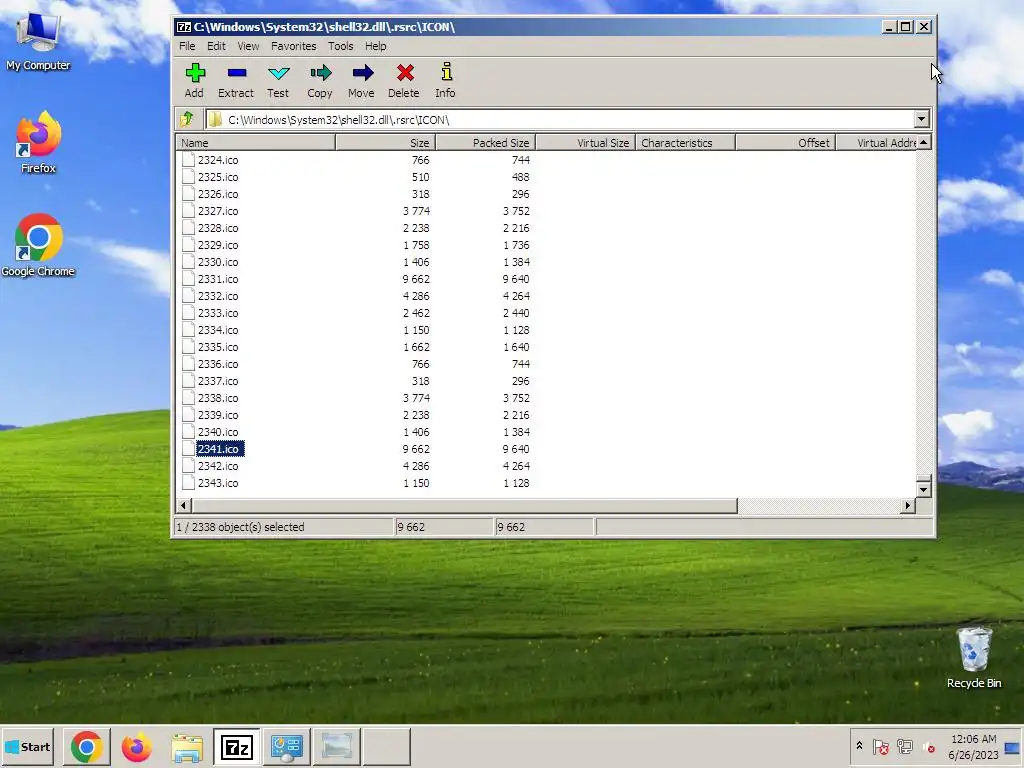Select file 2342.ico
The image size is (1024, 768).
tap(218, 466)
